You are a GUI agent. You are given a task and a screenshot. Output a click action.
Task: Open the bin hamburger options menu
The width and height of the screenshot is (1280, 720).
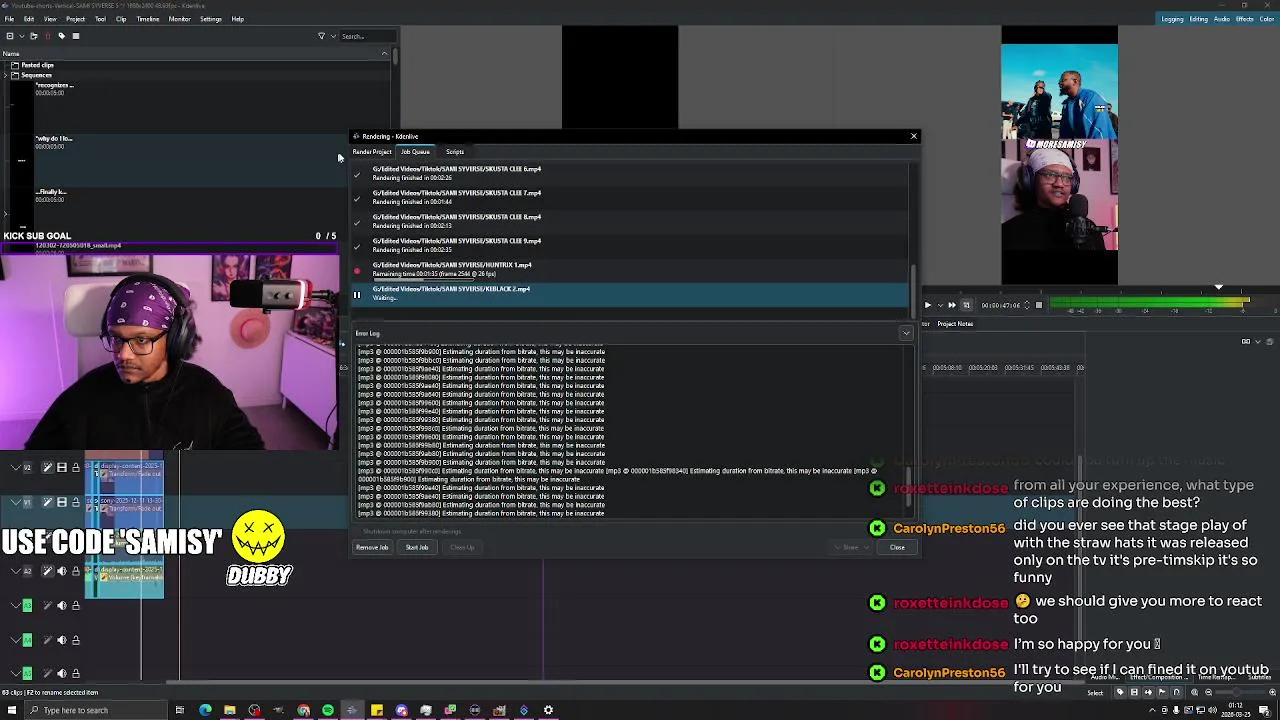coord(75,36)
